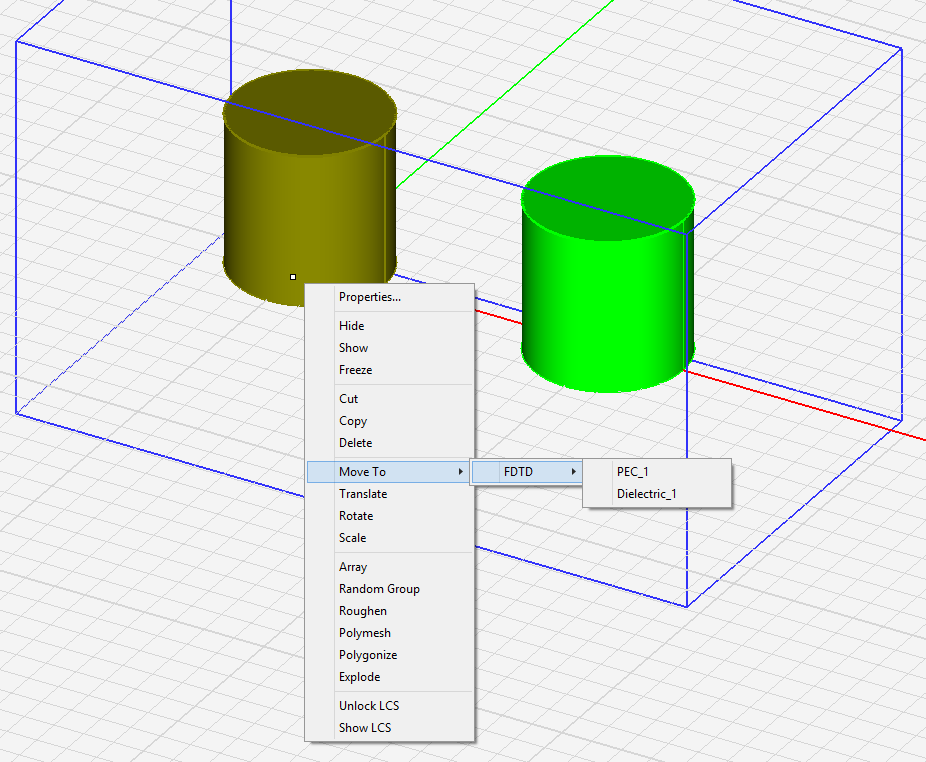
Task: Click Polymesh in the context menu
Action: coord(364,633)
